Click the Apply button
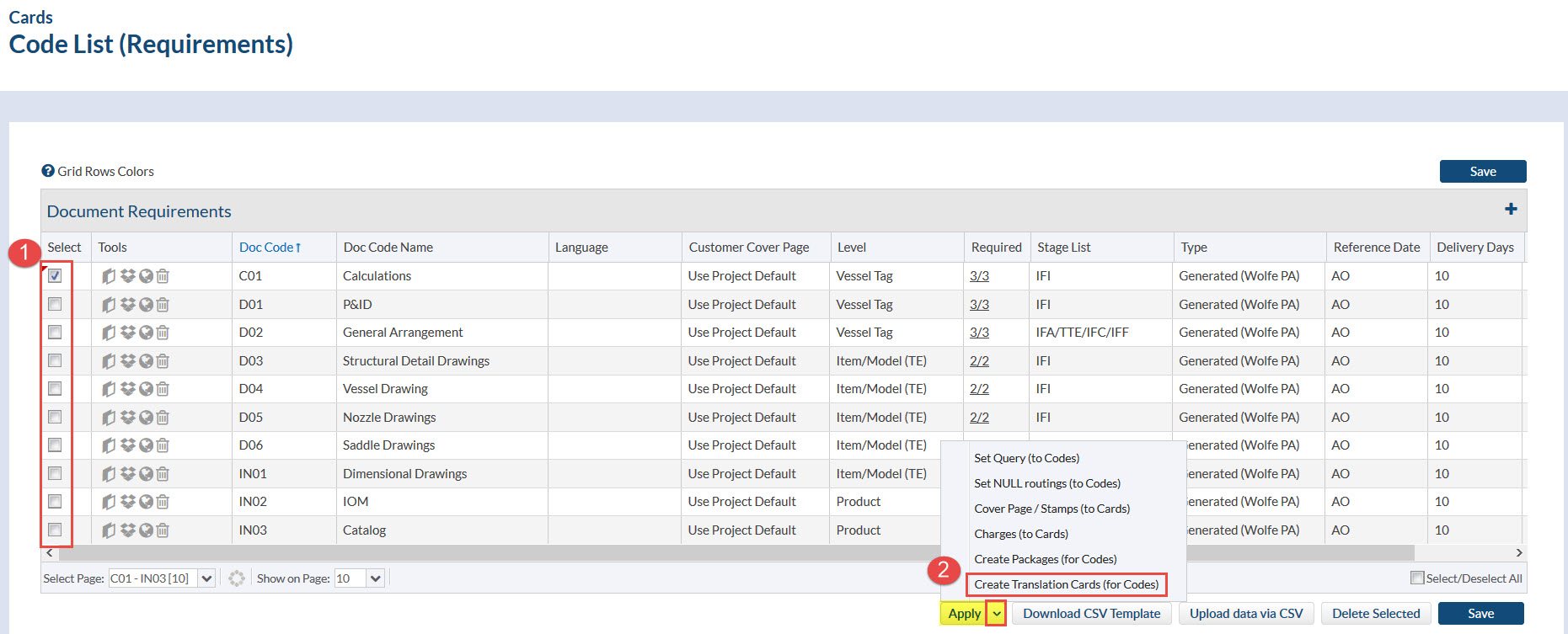 tap(964, 614)
